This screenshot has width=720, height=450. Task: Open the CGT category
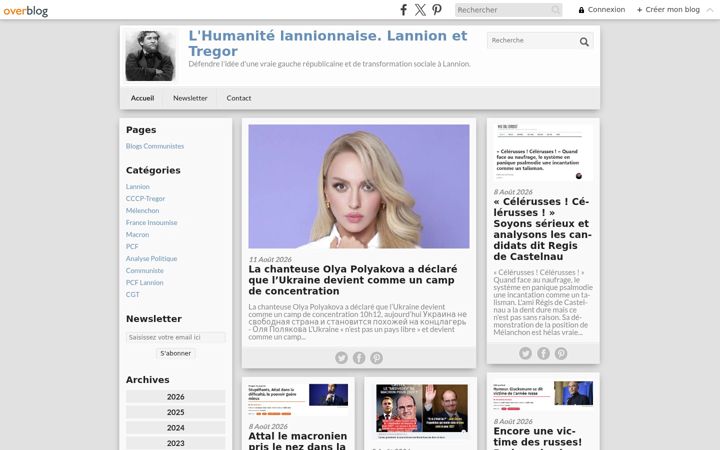[132, 294]
